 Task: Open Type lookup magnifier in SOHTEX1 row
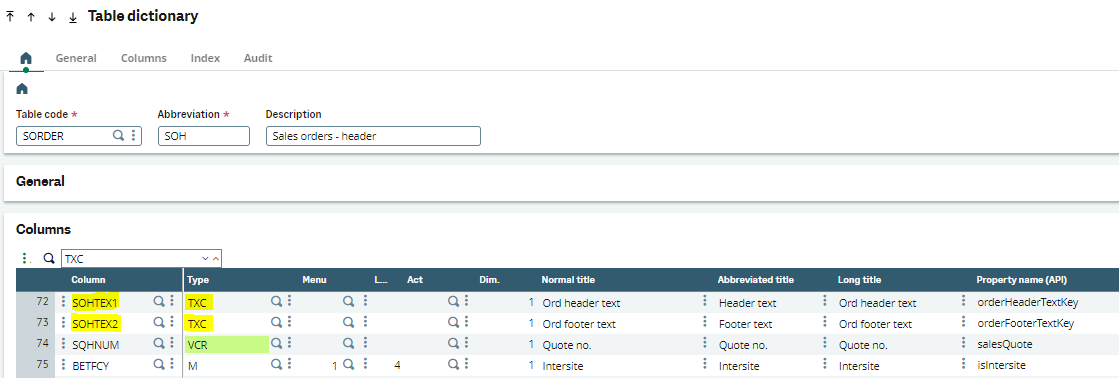click(276, 302)
